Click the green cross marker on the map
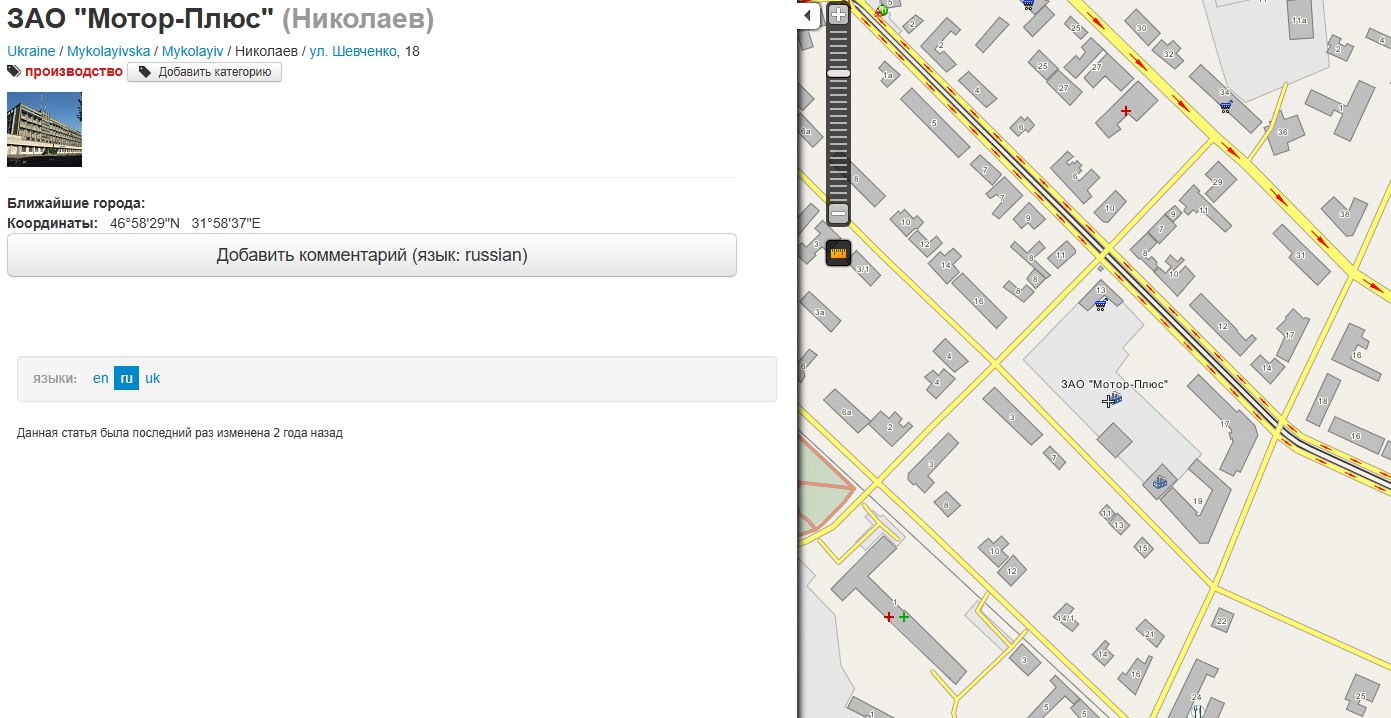Image resolution: width=1391 pixels, height=718 pixels. pyautogui.click(x=904, y=617)
